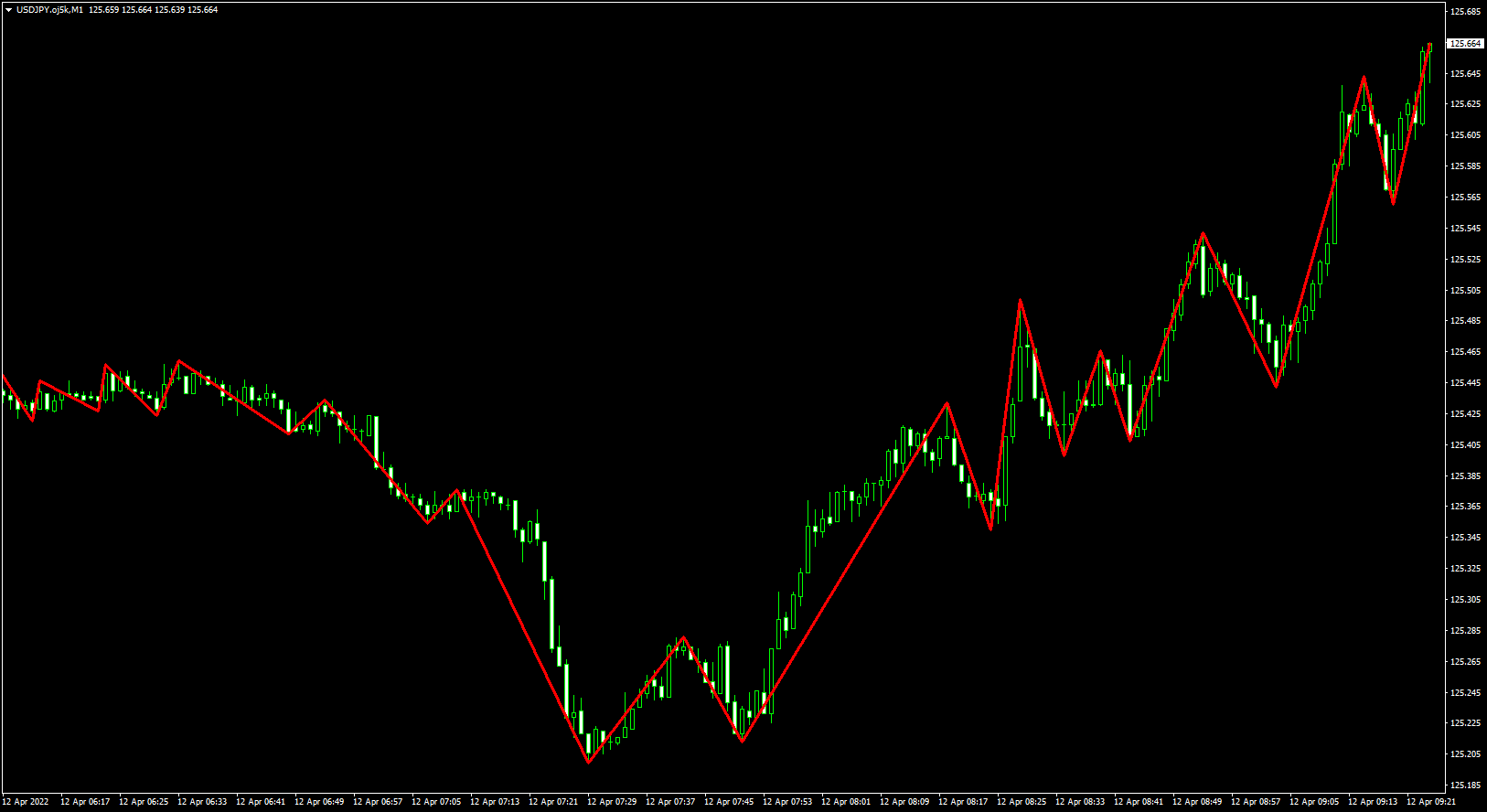Click the 125.405 price axis label
The height and width of the screenshot is (812, 1487).
point(1466,445)
